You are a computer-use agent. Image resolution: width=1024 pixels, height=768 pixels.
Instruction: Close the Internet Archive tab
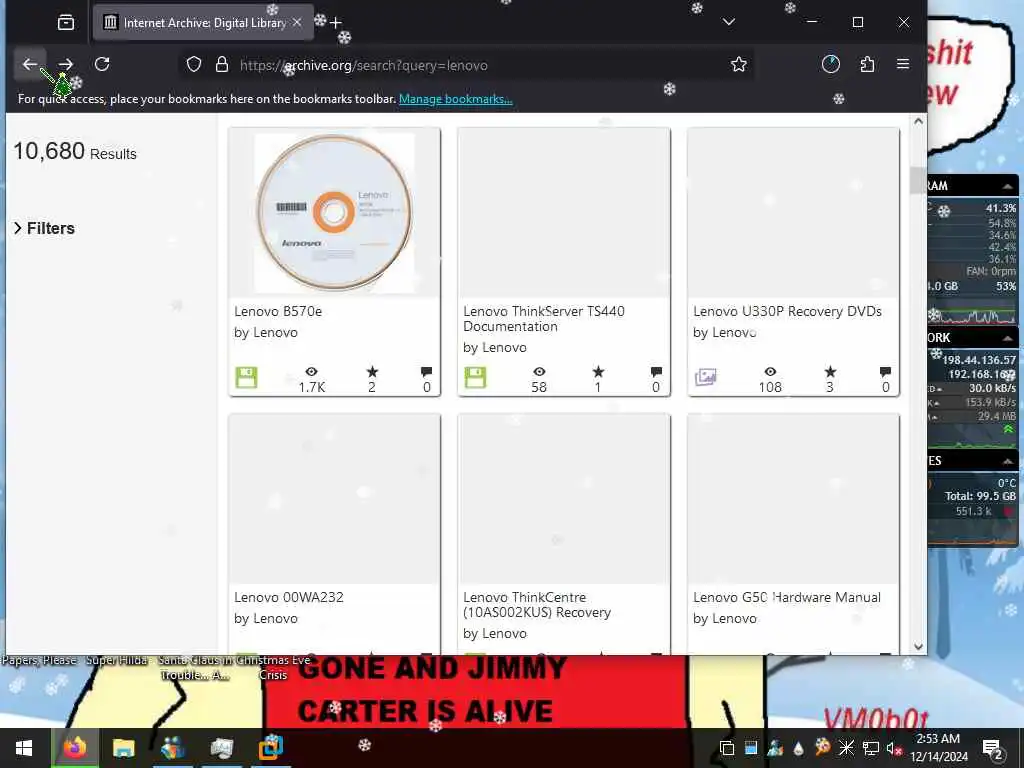(x=297, y=22)
